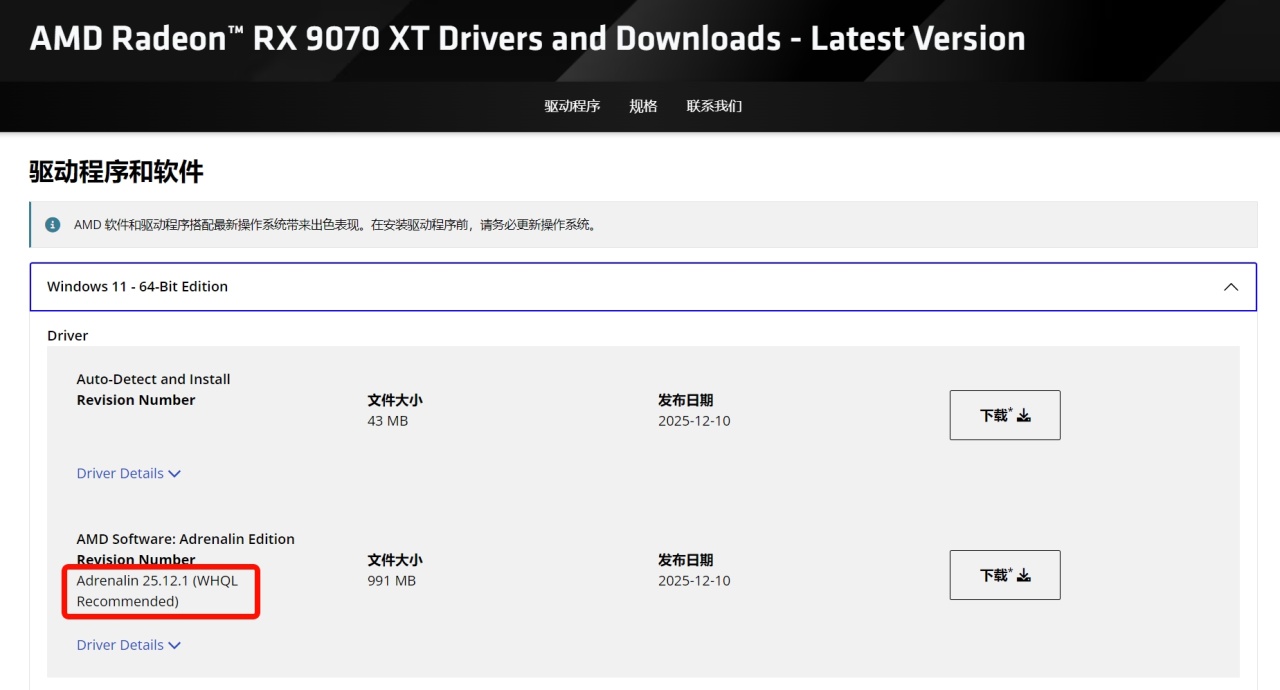Viewport: 1280px width, 690px height.
Task: Click the Driver section label
Action: 68,336
